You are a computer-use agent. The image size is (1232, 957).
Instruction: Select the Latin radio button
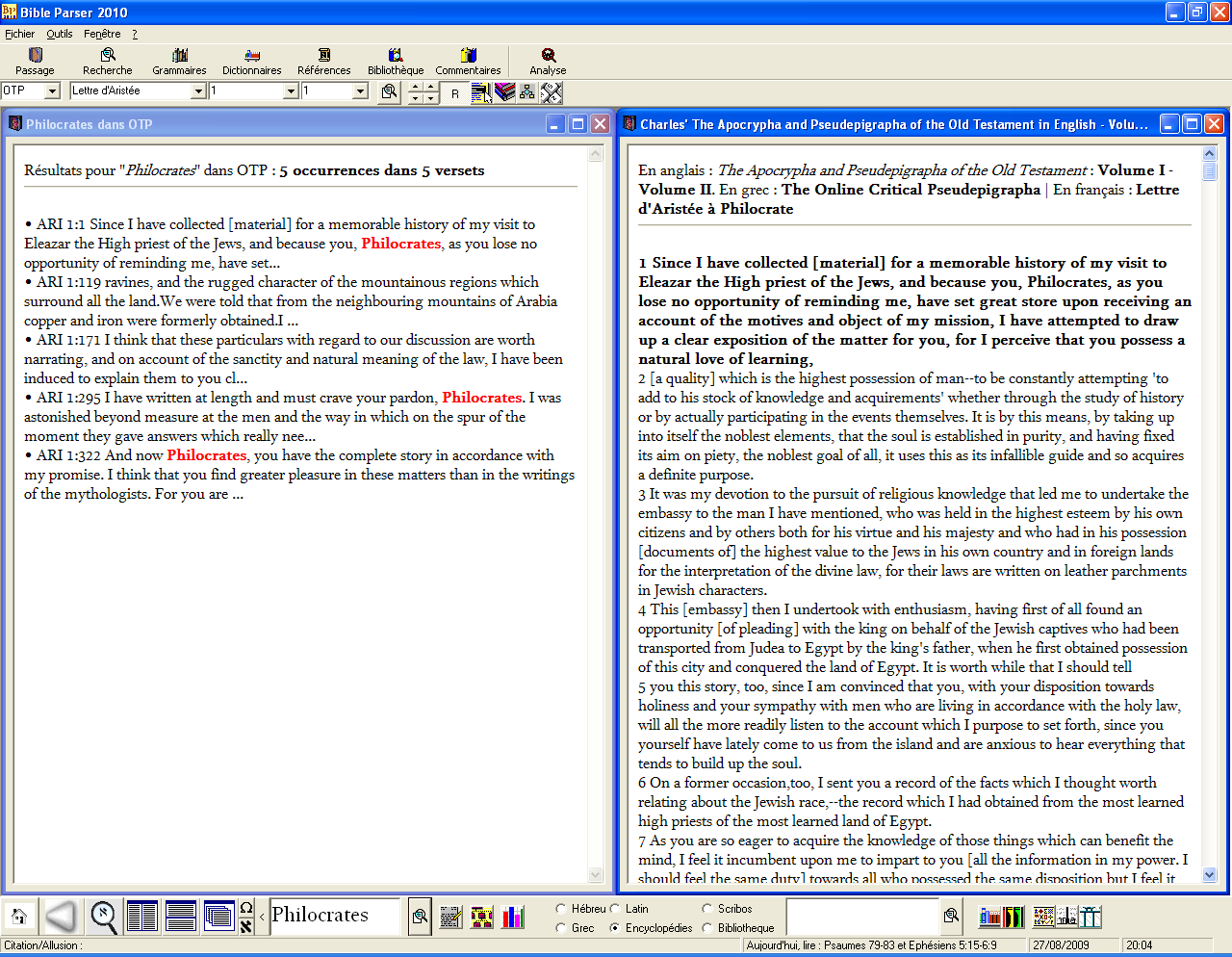[615, 909]
